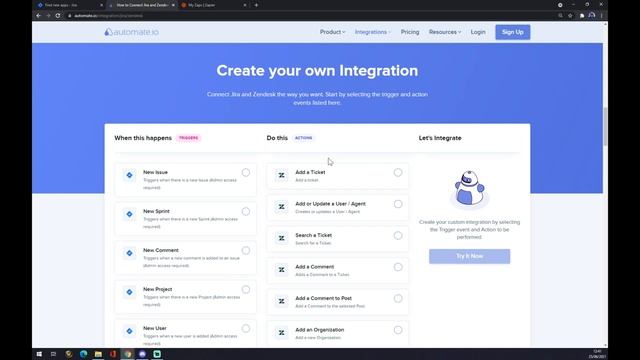
Task: Click the Let's Integrate heading
Action: 440,138
